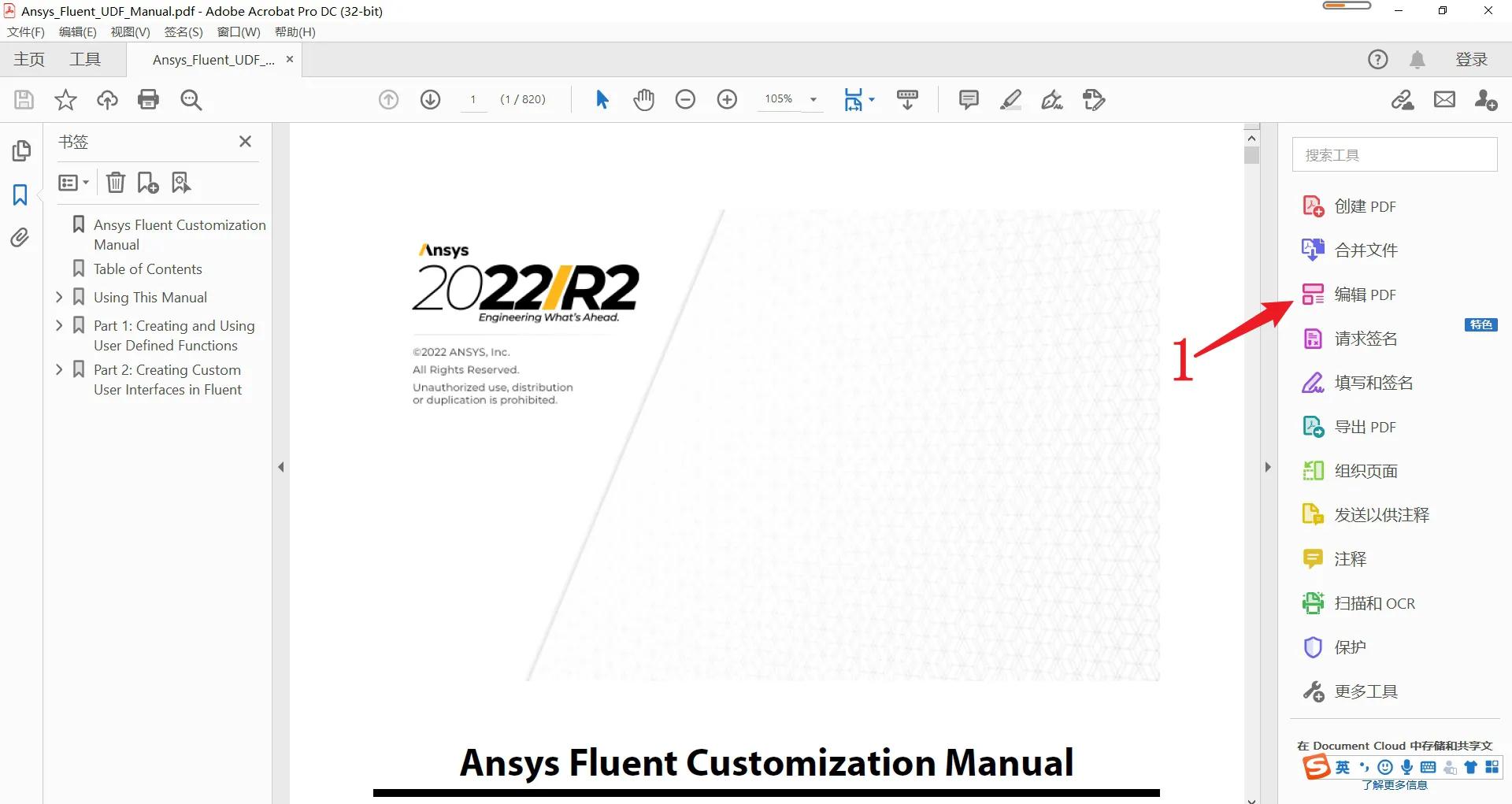Open the 填写和签名 tool
The height and width of the screenshot is (804, 1512).
(x=1358, y=383)
